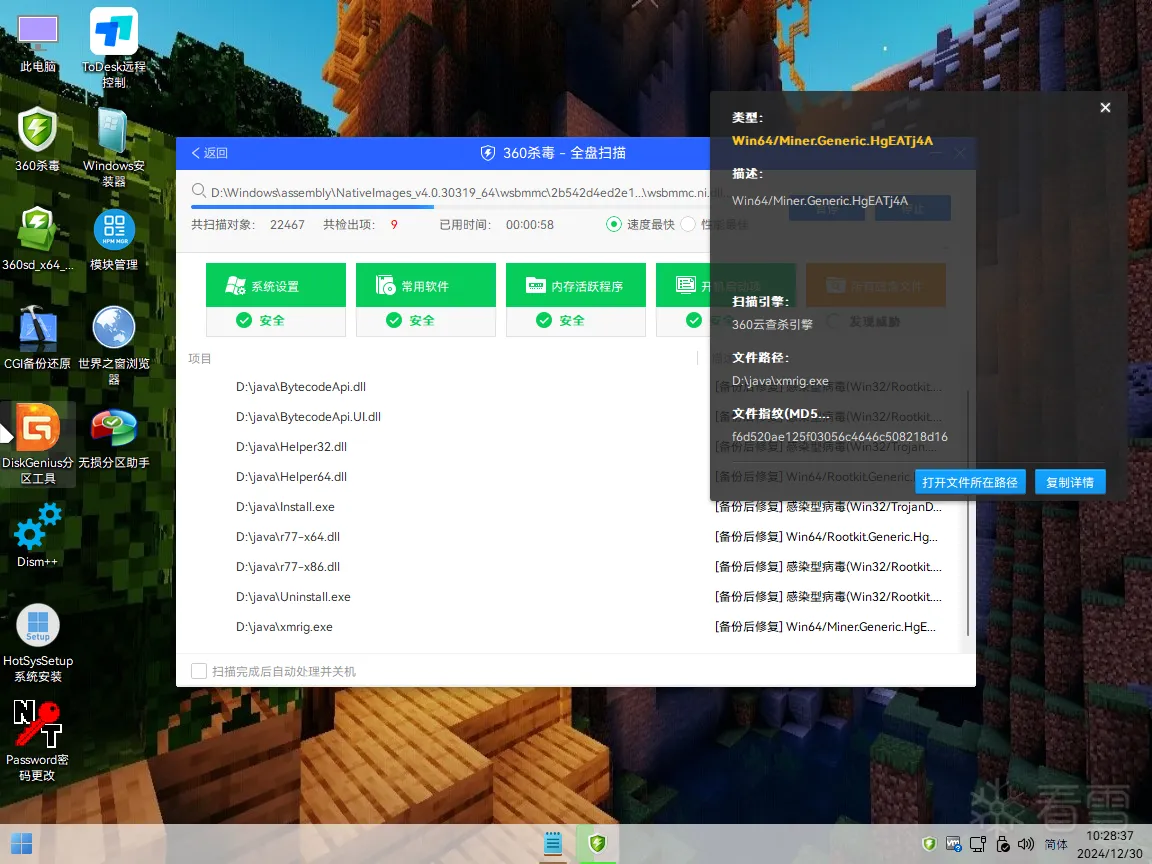The image size is (1152, 864).
Task: Click the 360云查杀引擎 engine text
Action: tap(772, 324)
